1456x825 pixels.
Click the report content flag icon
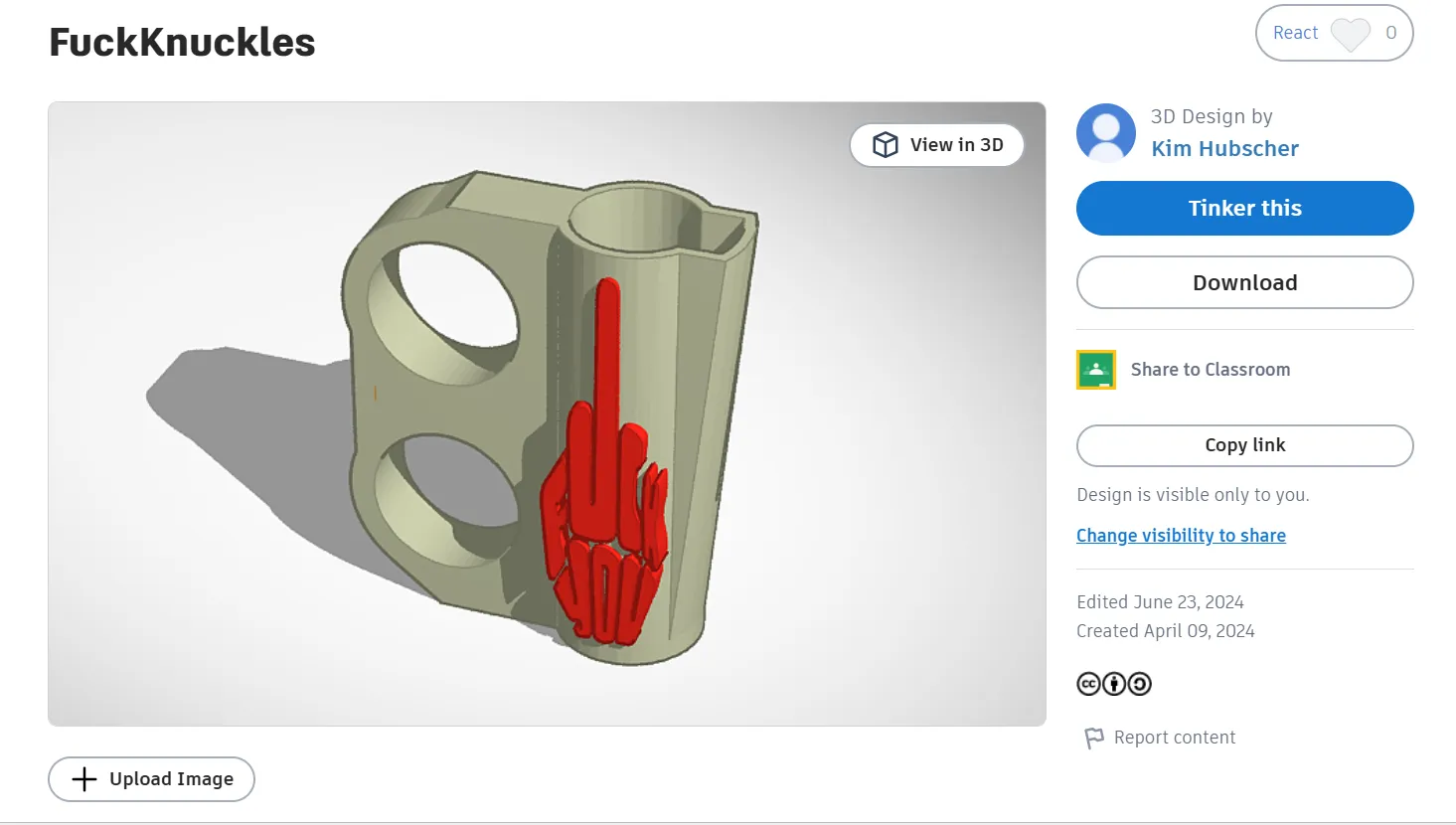coord(1094,738)
